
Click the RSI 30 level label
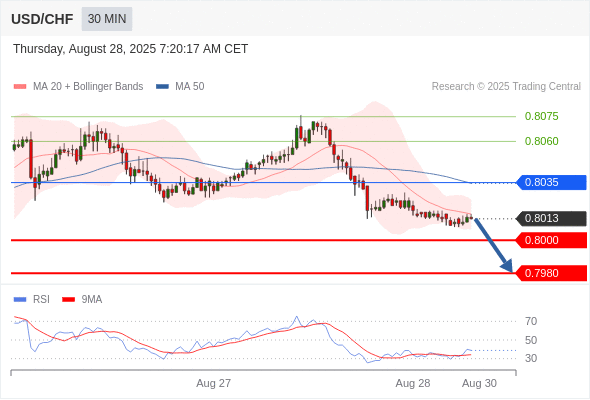pyautogui.click(x=531, y=358)
